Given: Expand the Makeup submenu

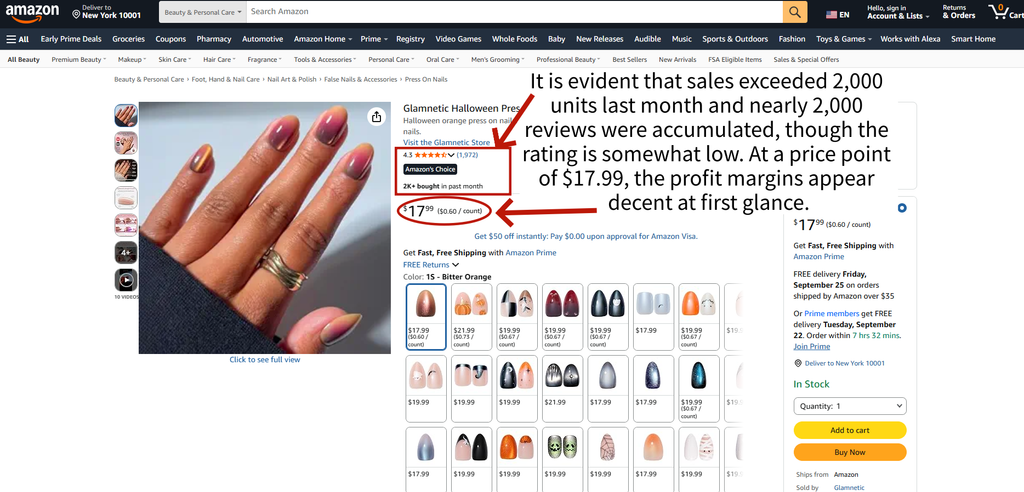Looking at the screenshot, I should [x=133, y=59].
